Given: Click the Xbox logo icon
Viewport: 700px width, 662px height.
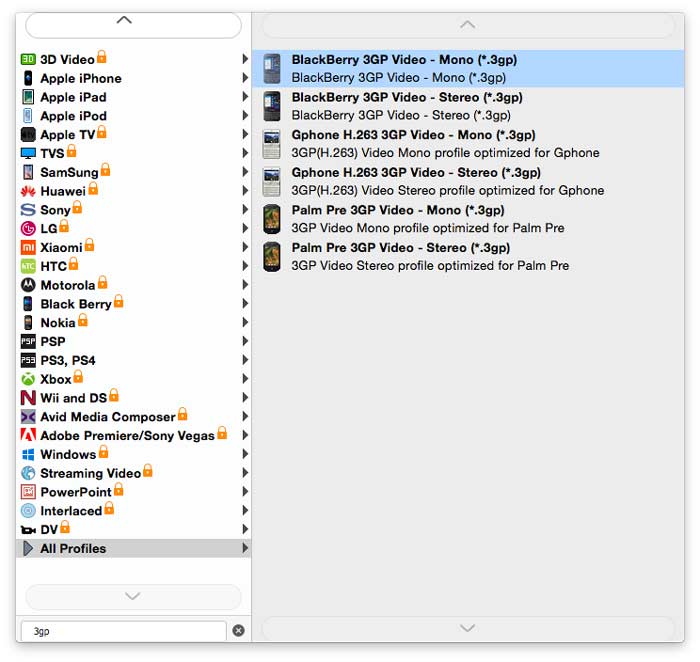Looking at the screenshot, I should [28, 379].
